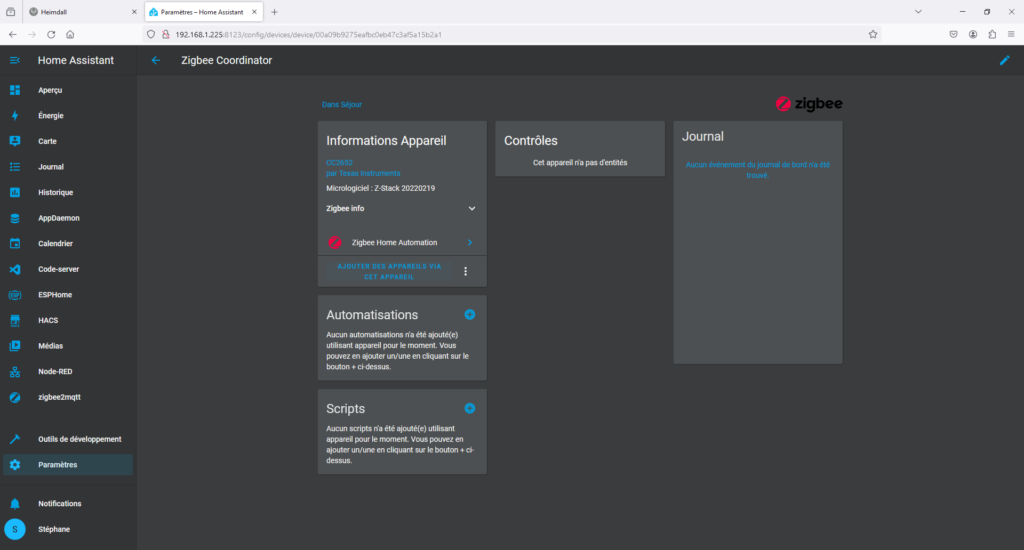
Task: Open a new browser tab
Action: [x=274, y=12]
